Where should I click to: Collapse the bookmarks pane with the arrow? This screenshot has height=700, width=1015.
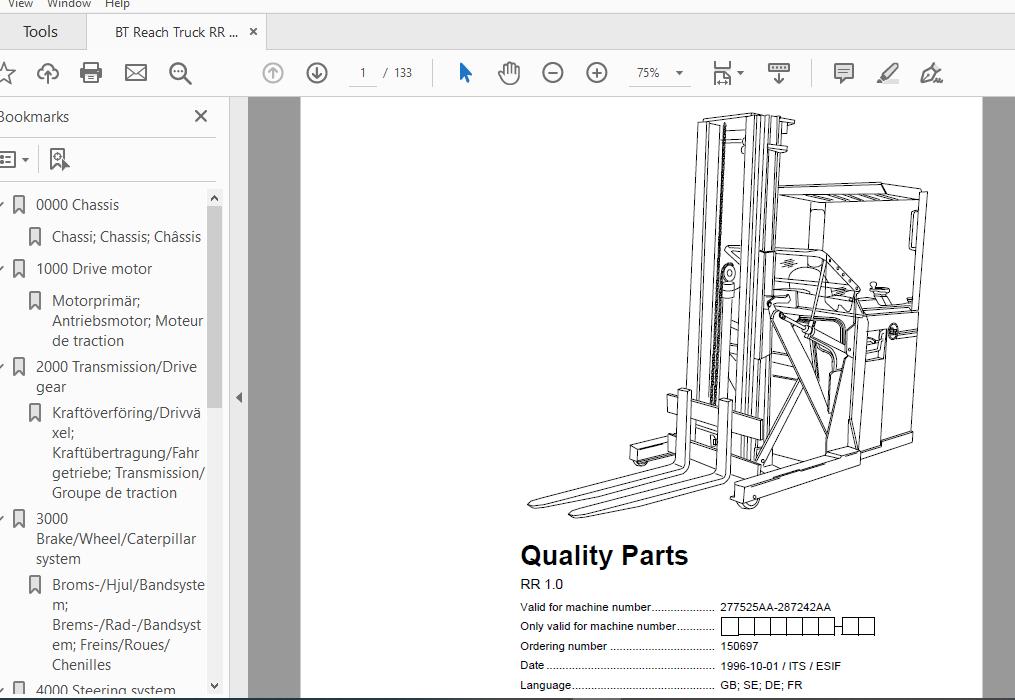239,397
